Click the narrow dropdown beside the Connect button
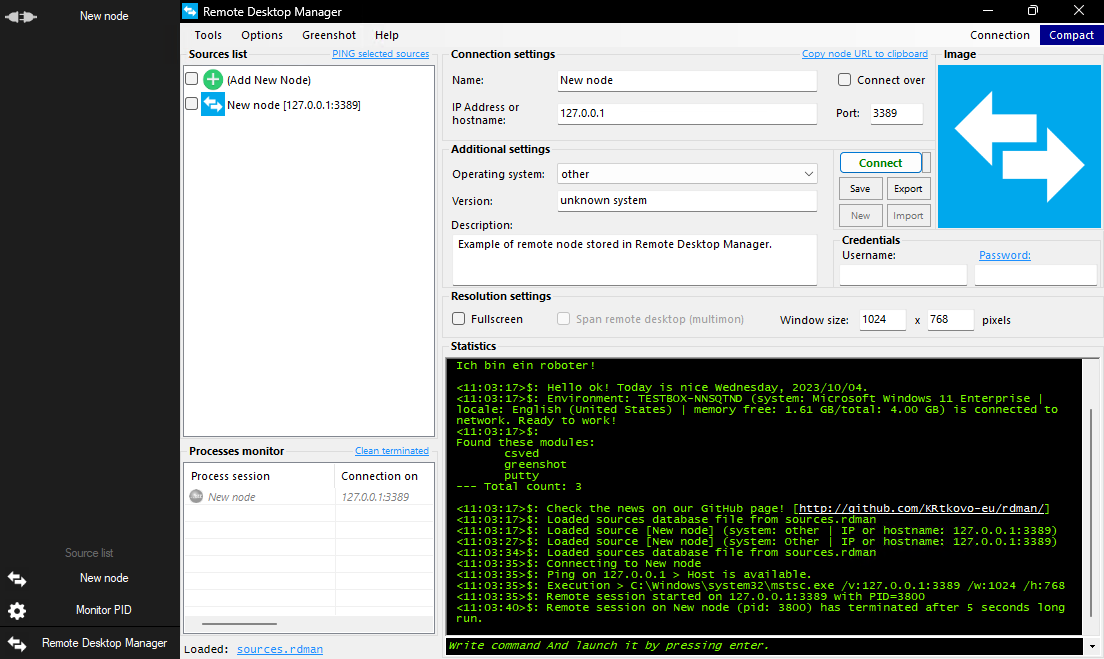1104x659 pixels. [x=927, y=163]
